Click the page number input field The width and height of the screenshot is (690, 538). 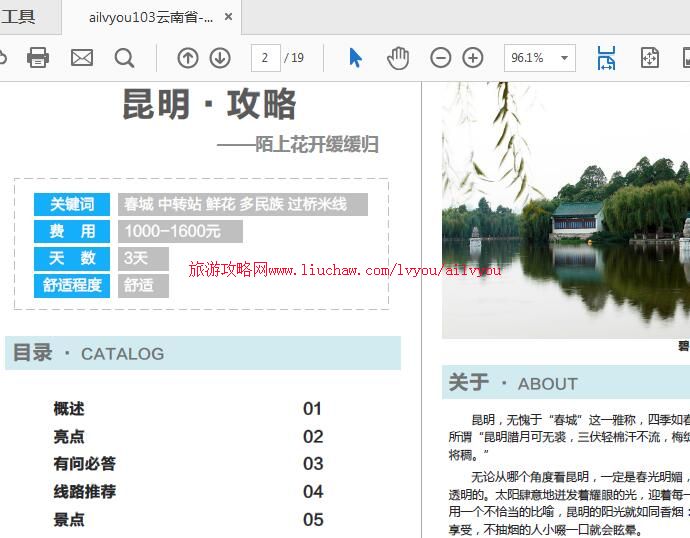tap(265, 58)
